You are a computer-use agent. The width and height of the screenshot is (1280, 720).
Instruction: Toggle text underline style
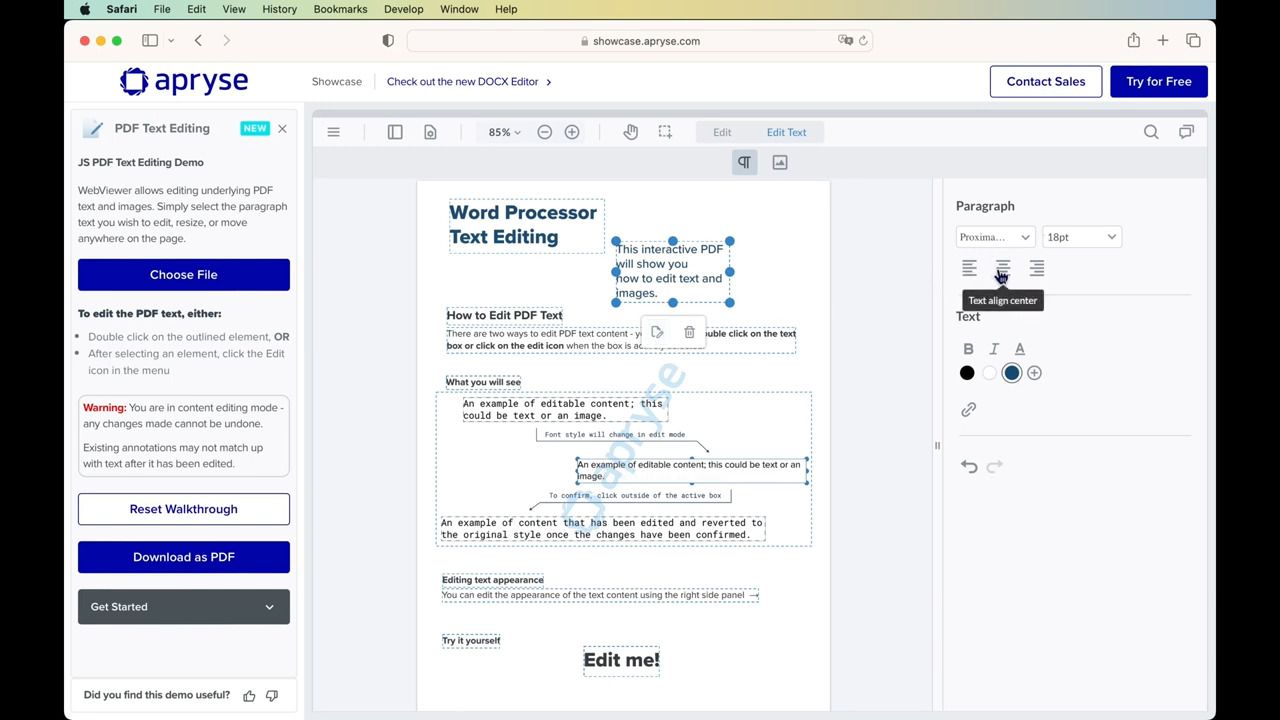click(1020, 349)
